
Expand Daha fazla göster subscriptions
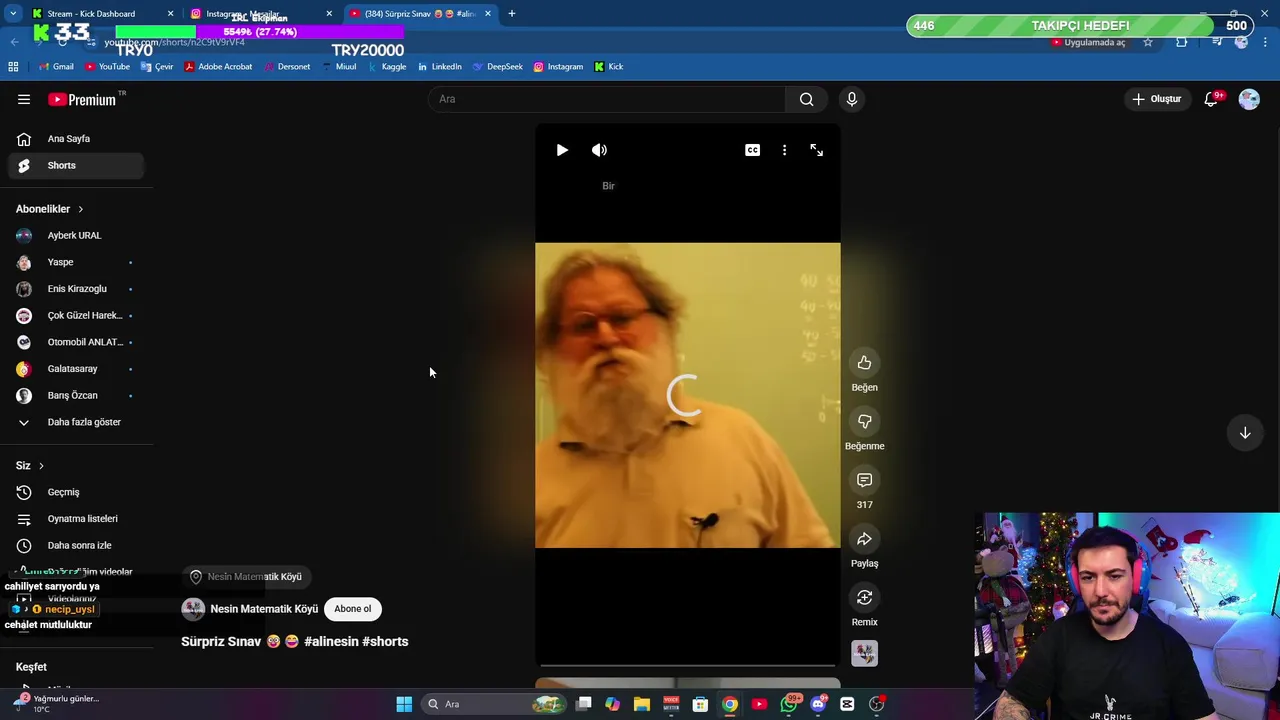pos(76,422)
